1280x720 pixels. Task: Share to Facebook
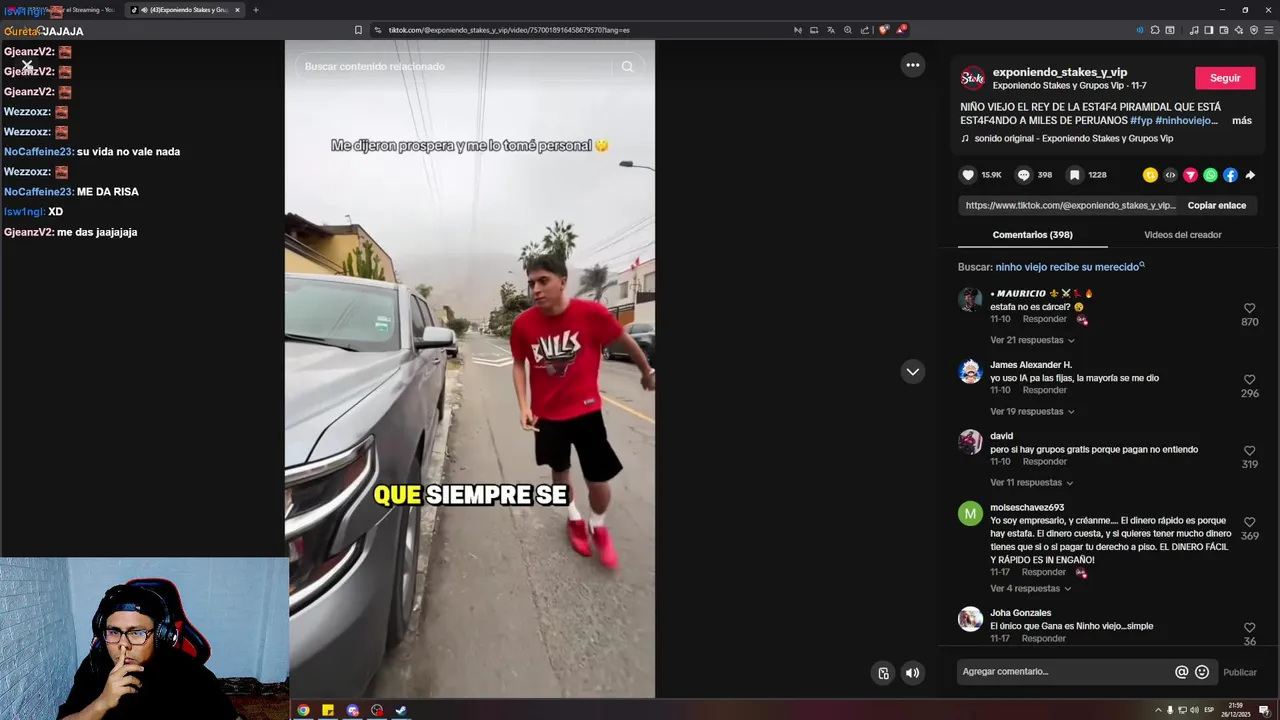1230,175
